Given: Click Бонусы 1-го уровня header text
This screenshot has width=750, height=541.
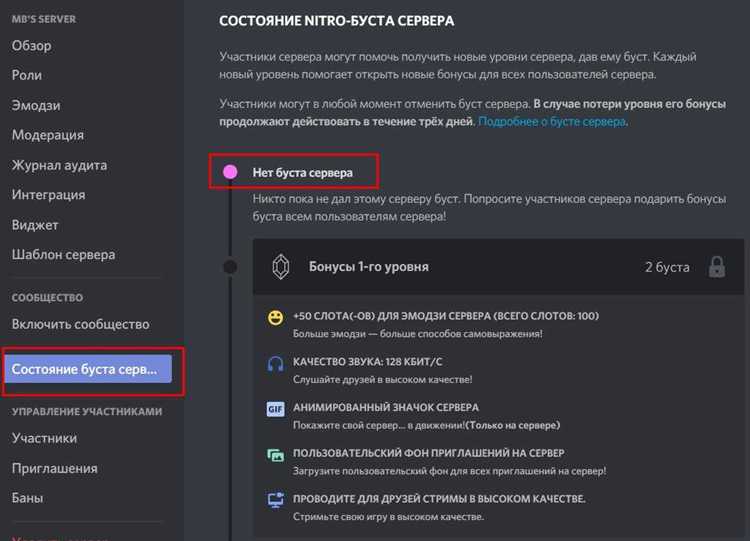Looking at the screenshot, I should coord(368,267).
